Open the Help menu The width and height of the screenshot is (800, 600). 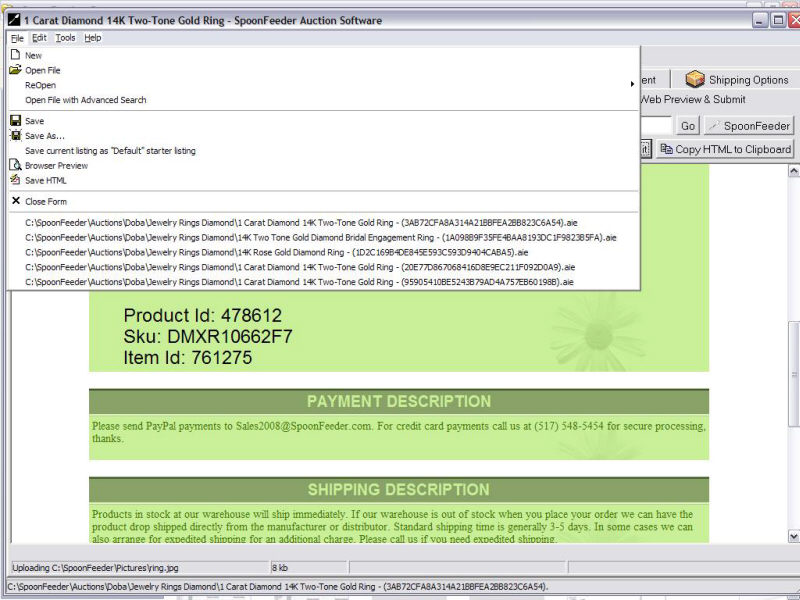(93, 38)
